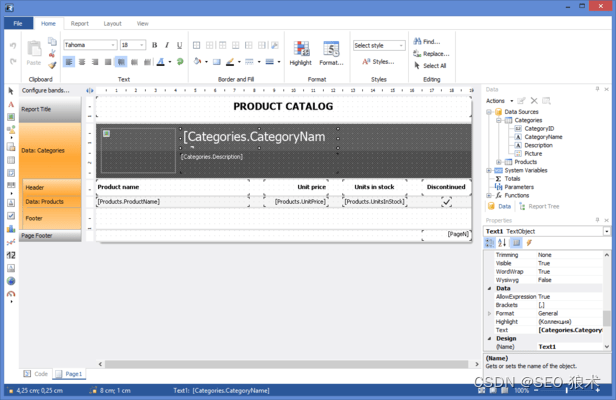The image size is (616, 400).
Task: Justify text alignment
Action: pyautogui.click(x=108, y=62)
